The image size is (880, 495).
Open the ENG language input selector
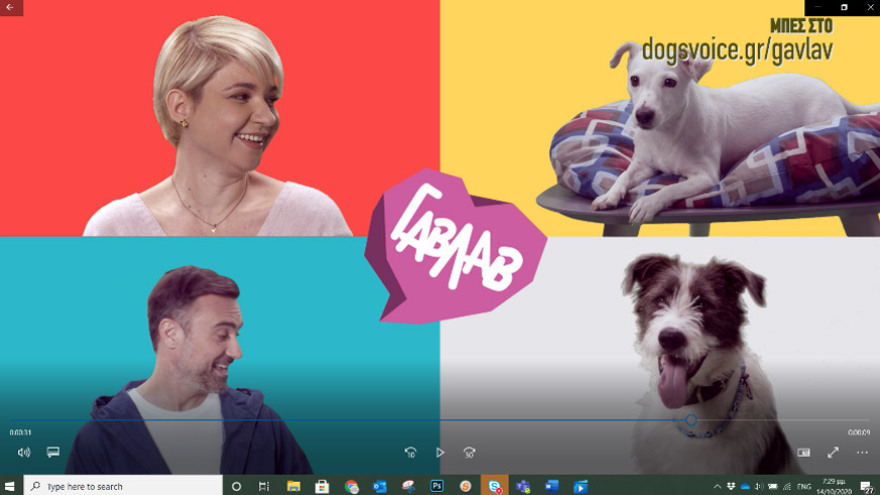[x=804, y=486]
